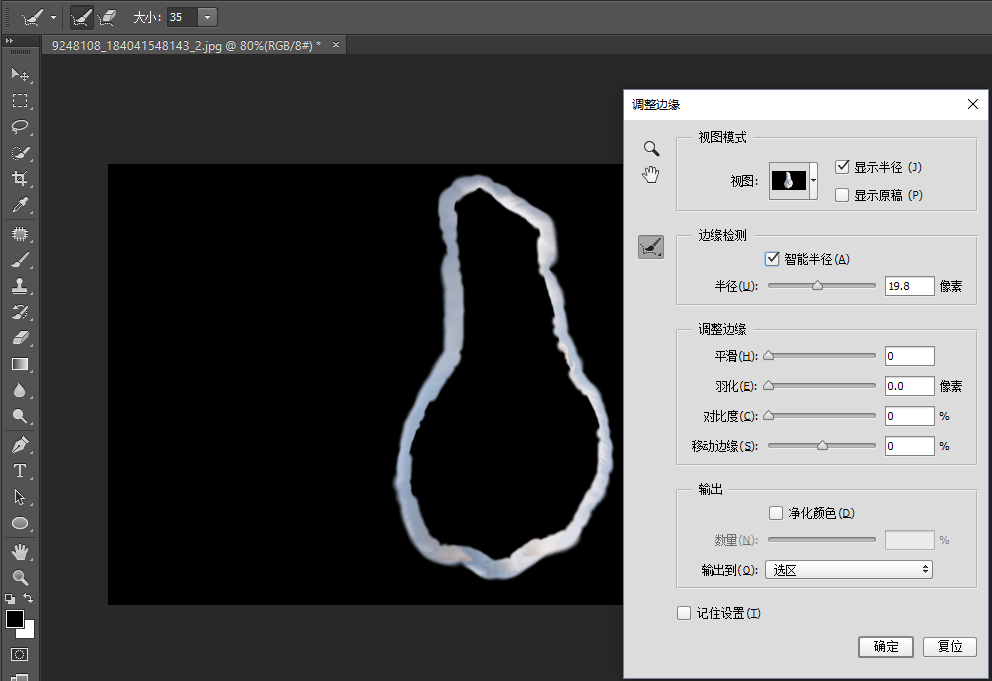Click the 确定 button

click(x=886, y=646)
